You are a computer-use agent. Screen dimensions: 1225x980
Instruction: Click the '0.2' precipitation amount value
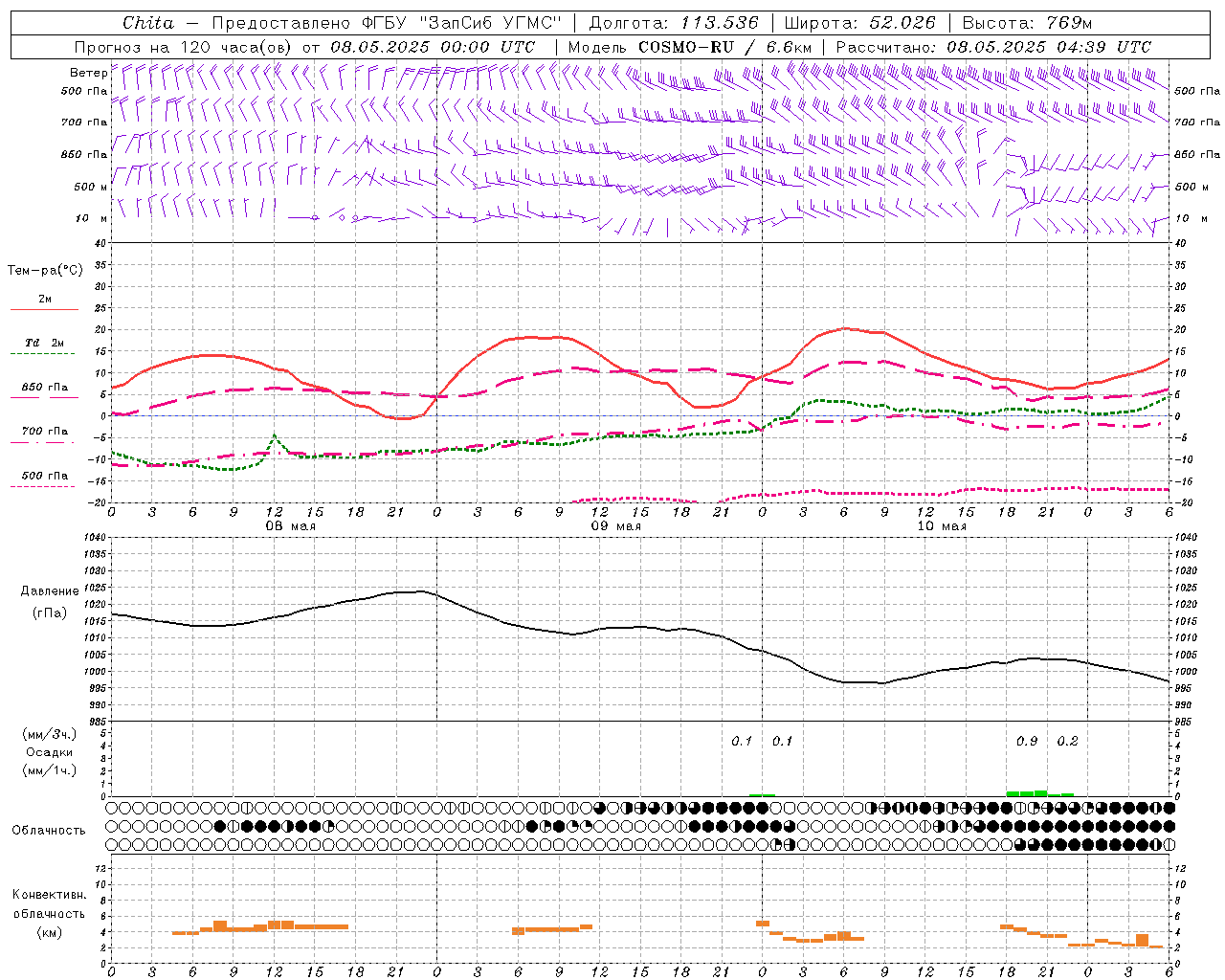1067,741
